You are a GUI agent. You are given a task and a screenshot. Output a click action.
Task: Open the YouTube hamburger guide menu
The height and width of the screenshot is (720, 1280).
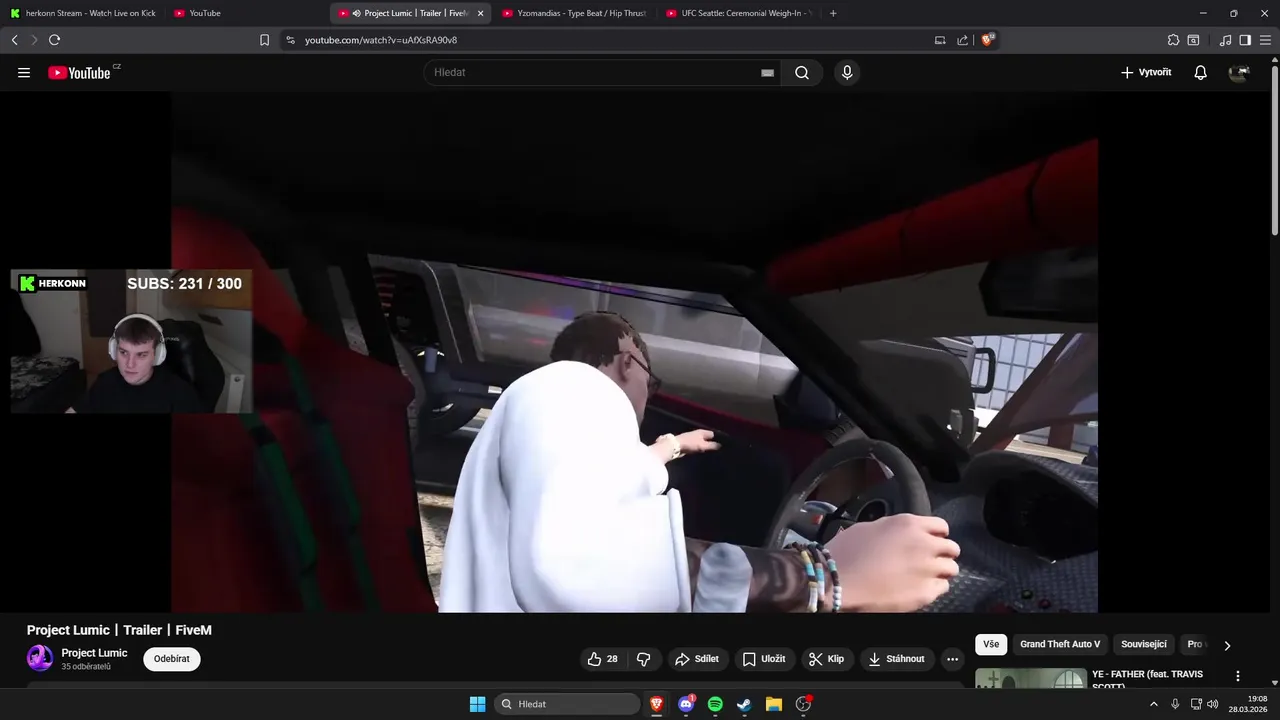24,72
